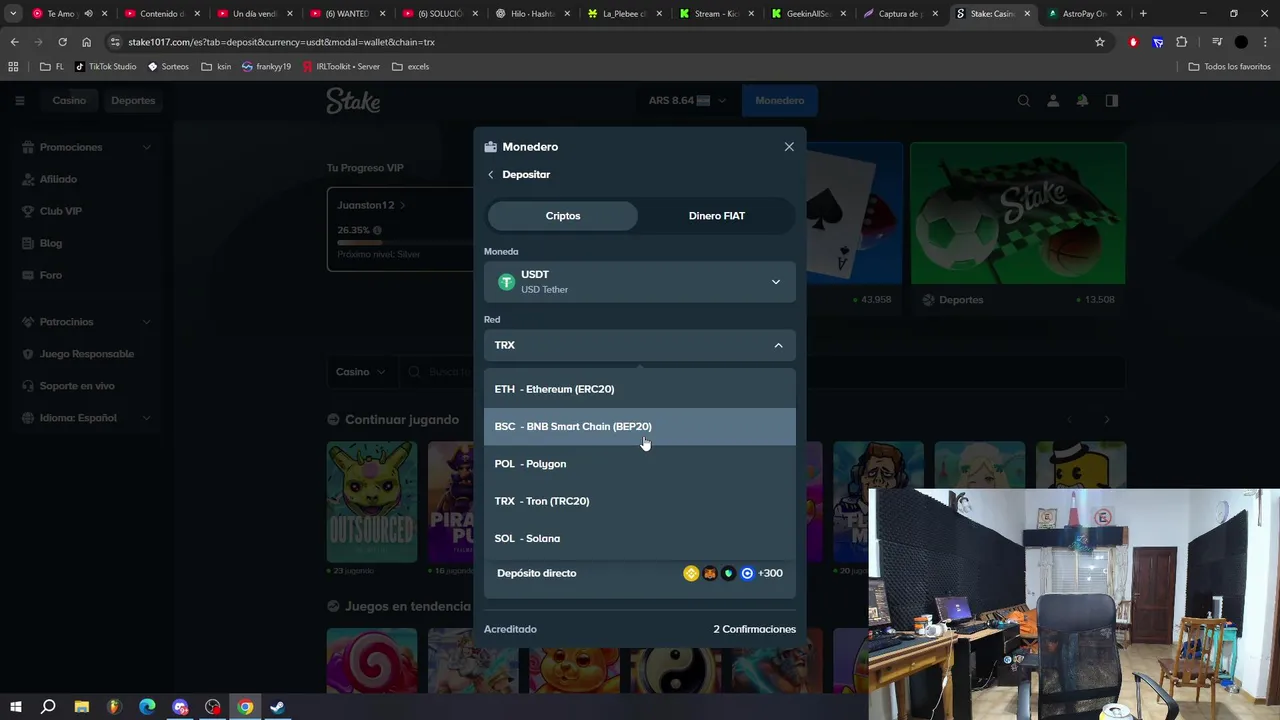Screen dimensions: 1280x720
Task: Expand the Promociones sidebar menu
Action: click(x=87, y=147)
